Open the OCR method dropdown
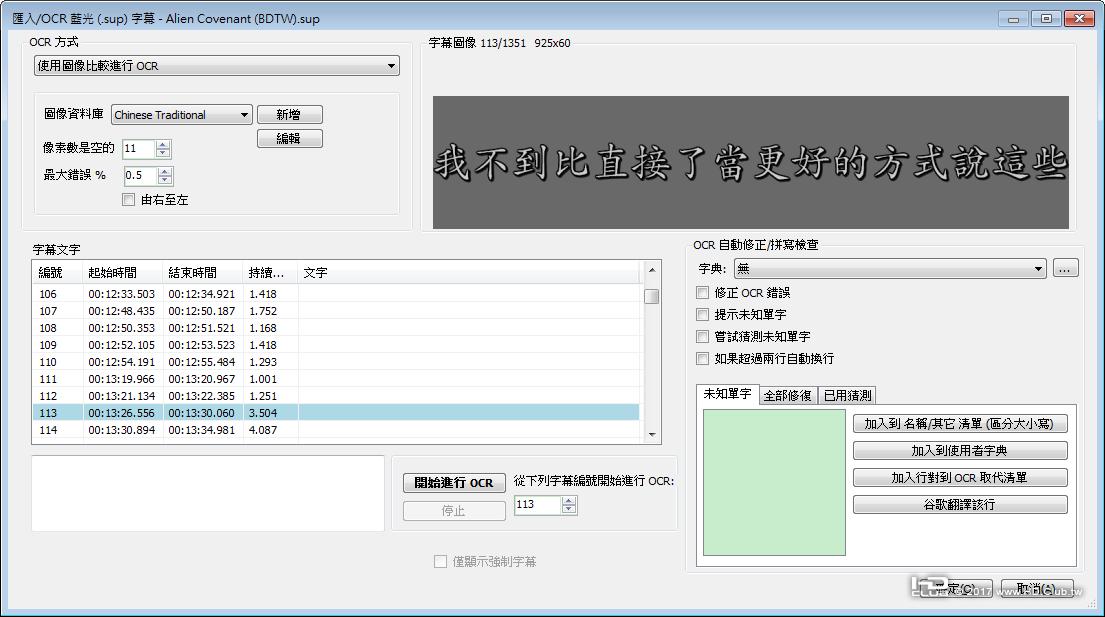Screen dimensions: 1105x617 click(216, 66)
